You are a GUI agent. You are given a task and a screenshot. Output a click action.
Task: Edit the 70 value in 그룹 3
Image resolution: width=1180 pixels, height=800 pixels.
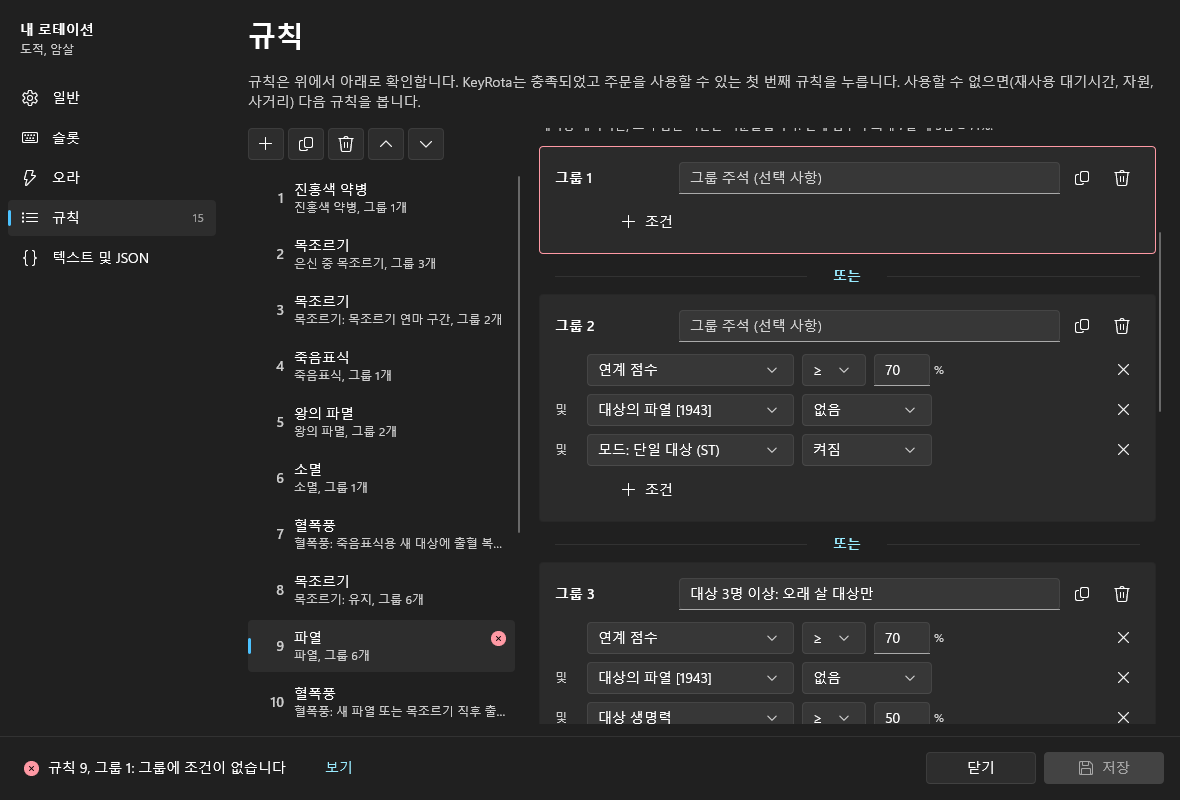pyautogui.click(x=902, y=637)
